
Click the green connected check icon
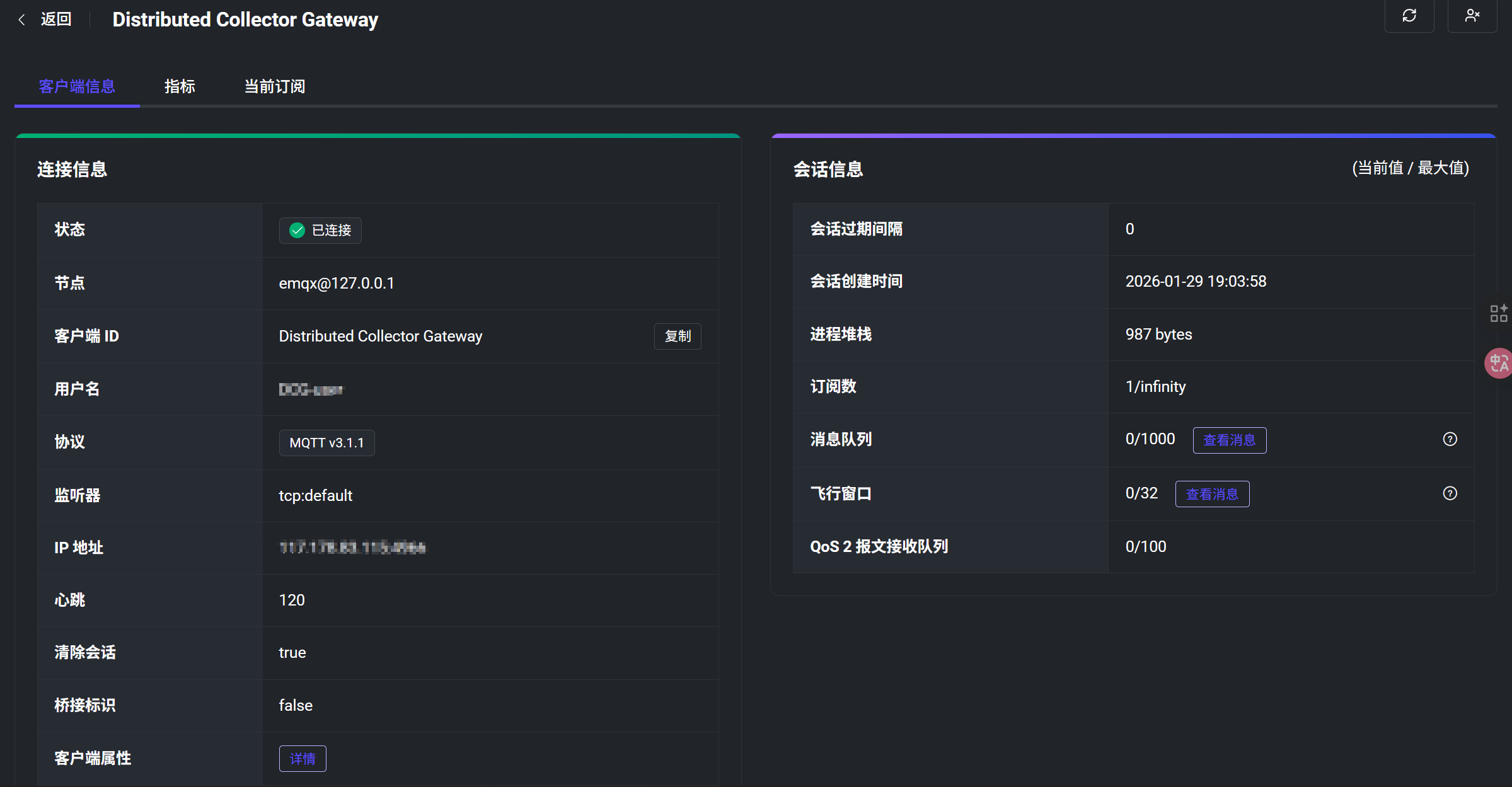[297, 231]
